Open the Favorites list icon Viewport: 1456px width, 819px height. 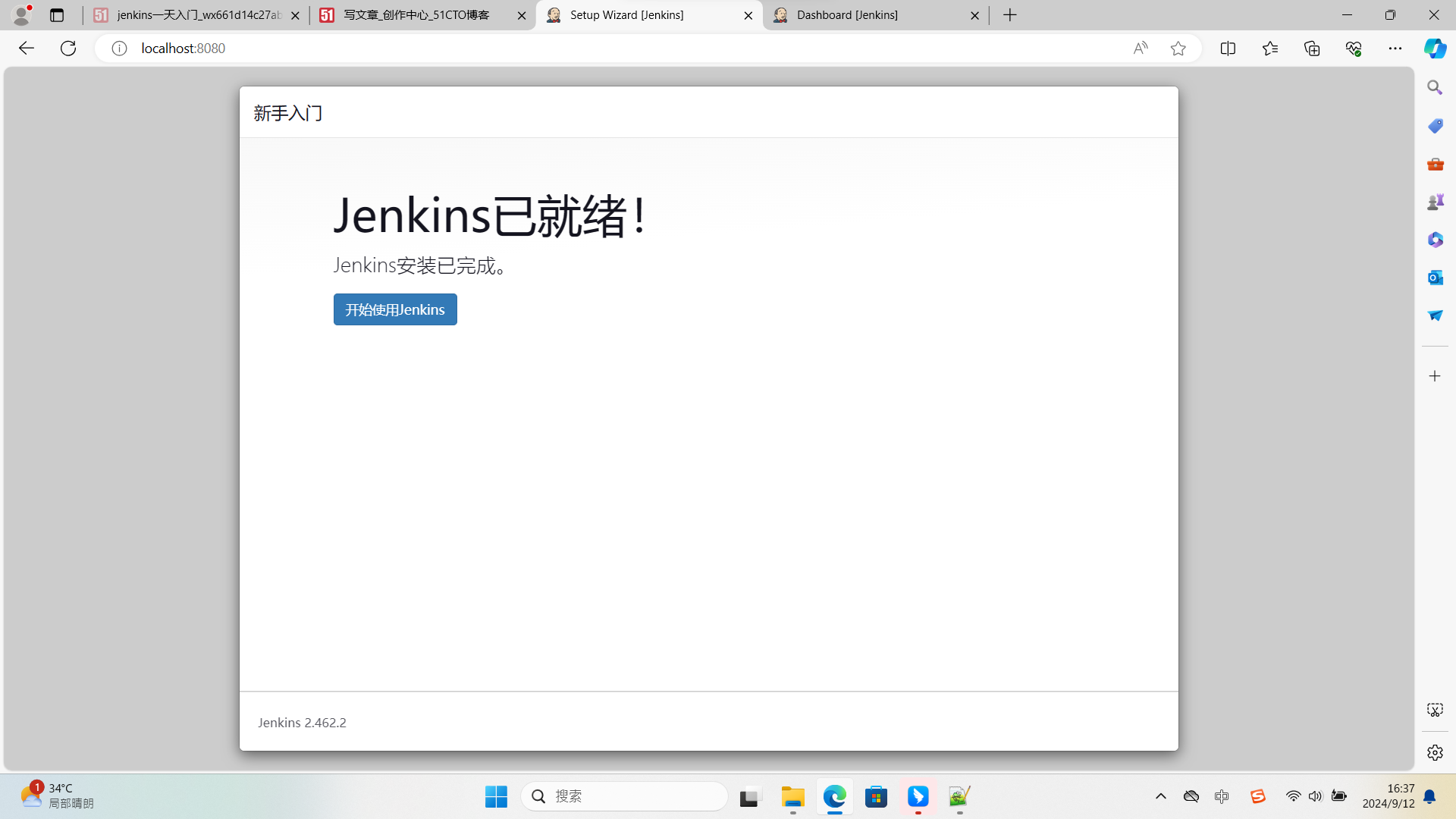coord(1270,49)
